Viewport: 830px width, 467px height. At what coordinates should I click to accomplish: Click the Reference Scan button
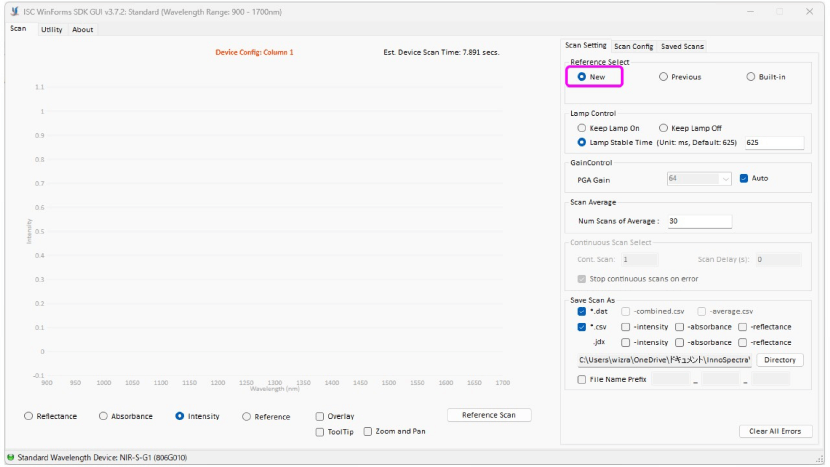tap(489, 415)
